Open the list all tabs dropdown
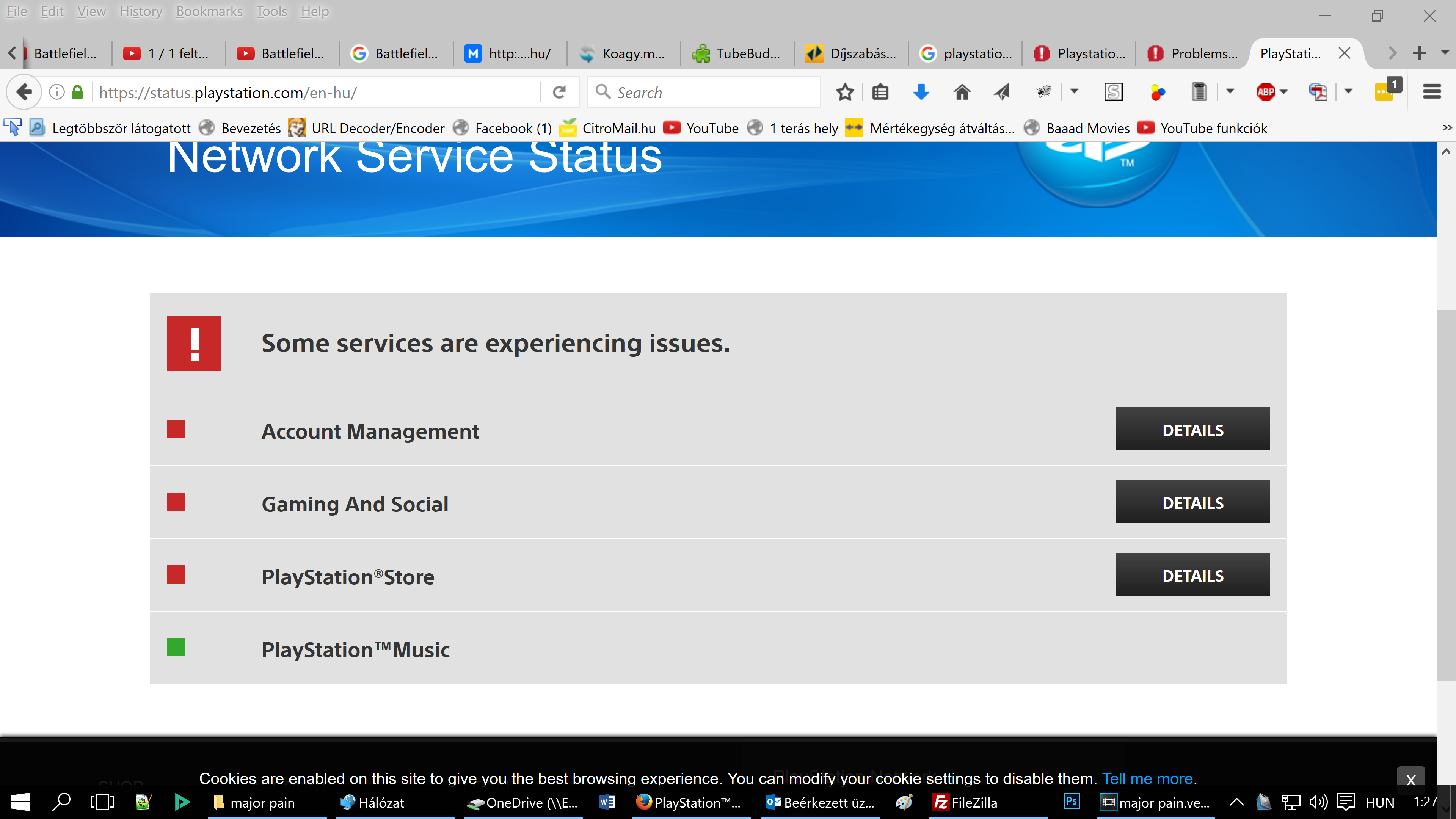This screenshot has width=1456, height=819. [1445, 53]
